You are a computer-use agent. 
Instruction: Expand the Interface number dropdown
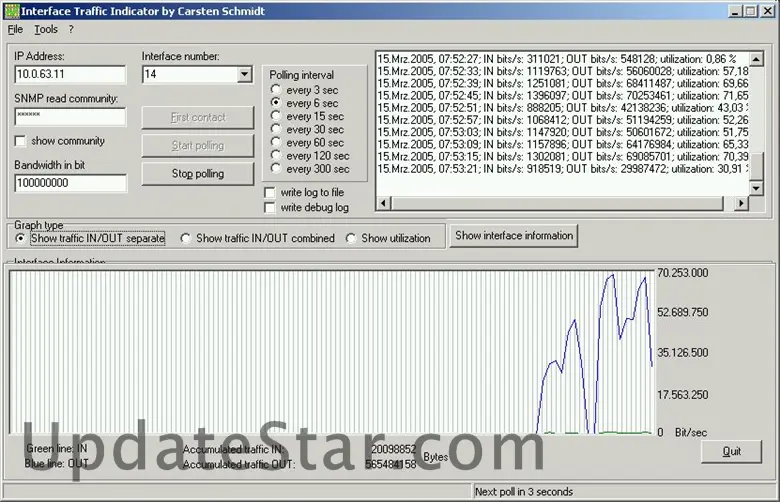pyautogui.click(x=245, y=75)
